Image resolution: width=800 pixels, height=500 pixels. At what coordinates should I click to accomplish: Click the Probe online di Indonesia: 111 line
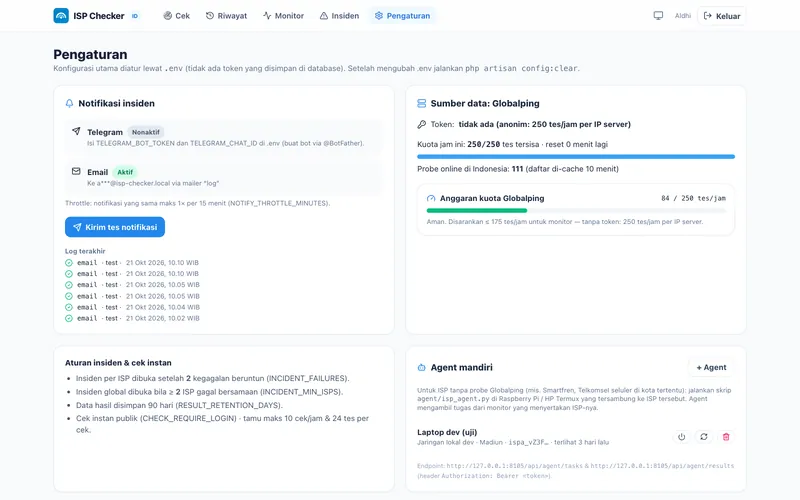(x=518, y=169)
